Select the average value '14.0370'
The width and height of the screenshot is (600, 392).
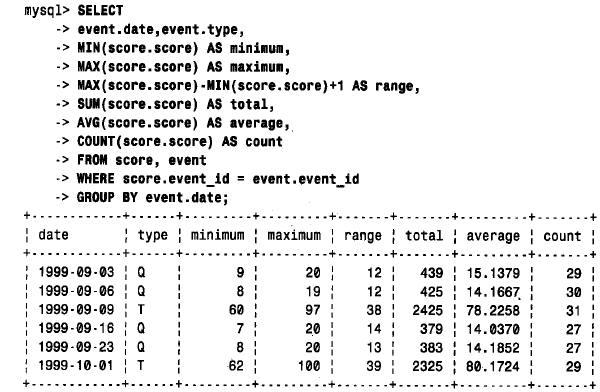click(x=493, y=329)
